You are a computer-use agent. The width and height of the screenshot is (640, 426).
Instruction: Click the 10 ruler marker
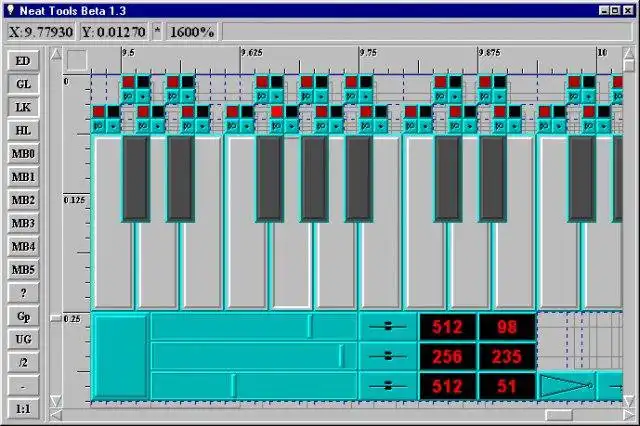[602, 52]
